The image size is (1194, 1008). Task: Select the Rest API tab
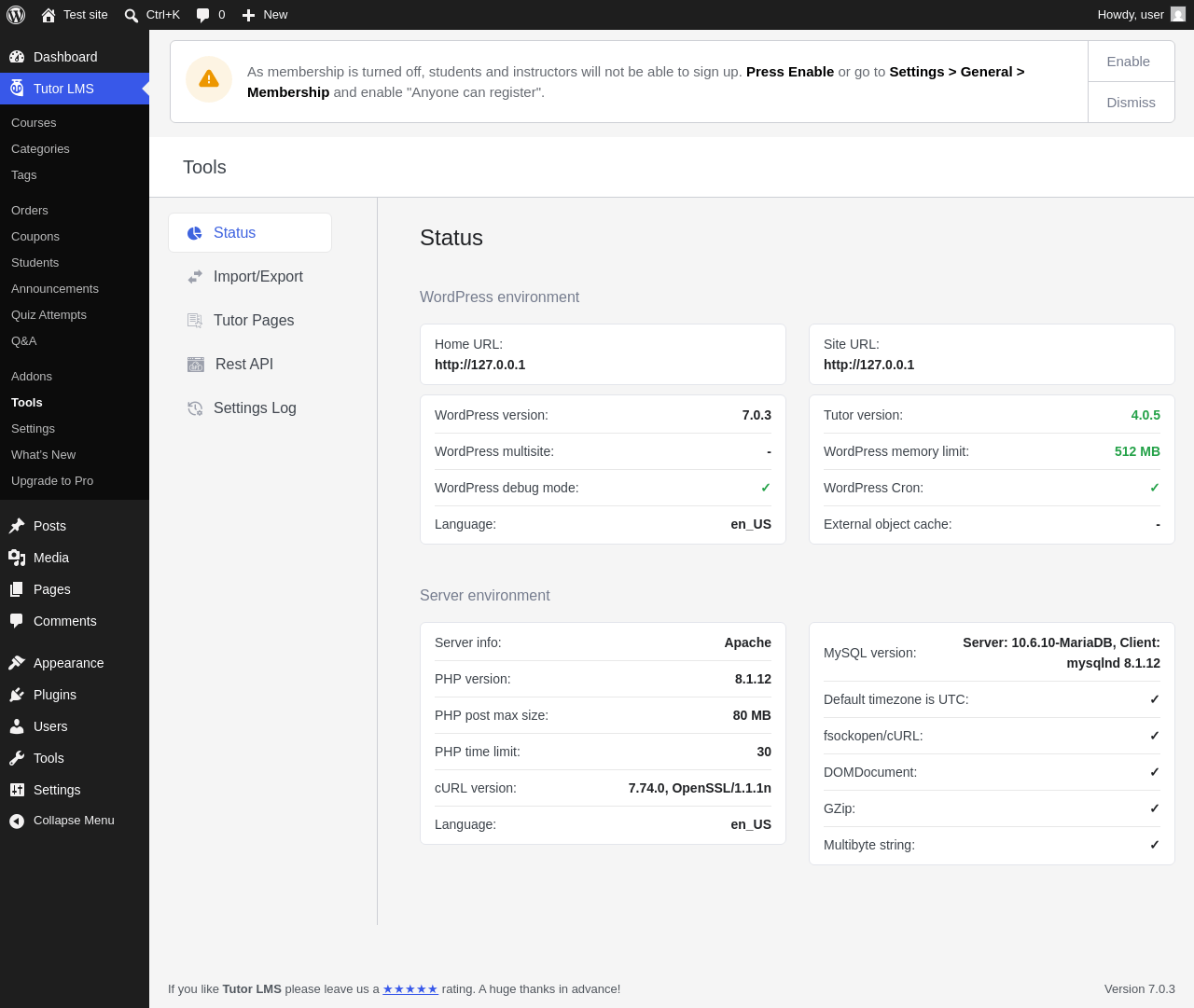click(250, 365)
